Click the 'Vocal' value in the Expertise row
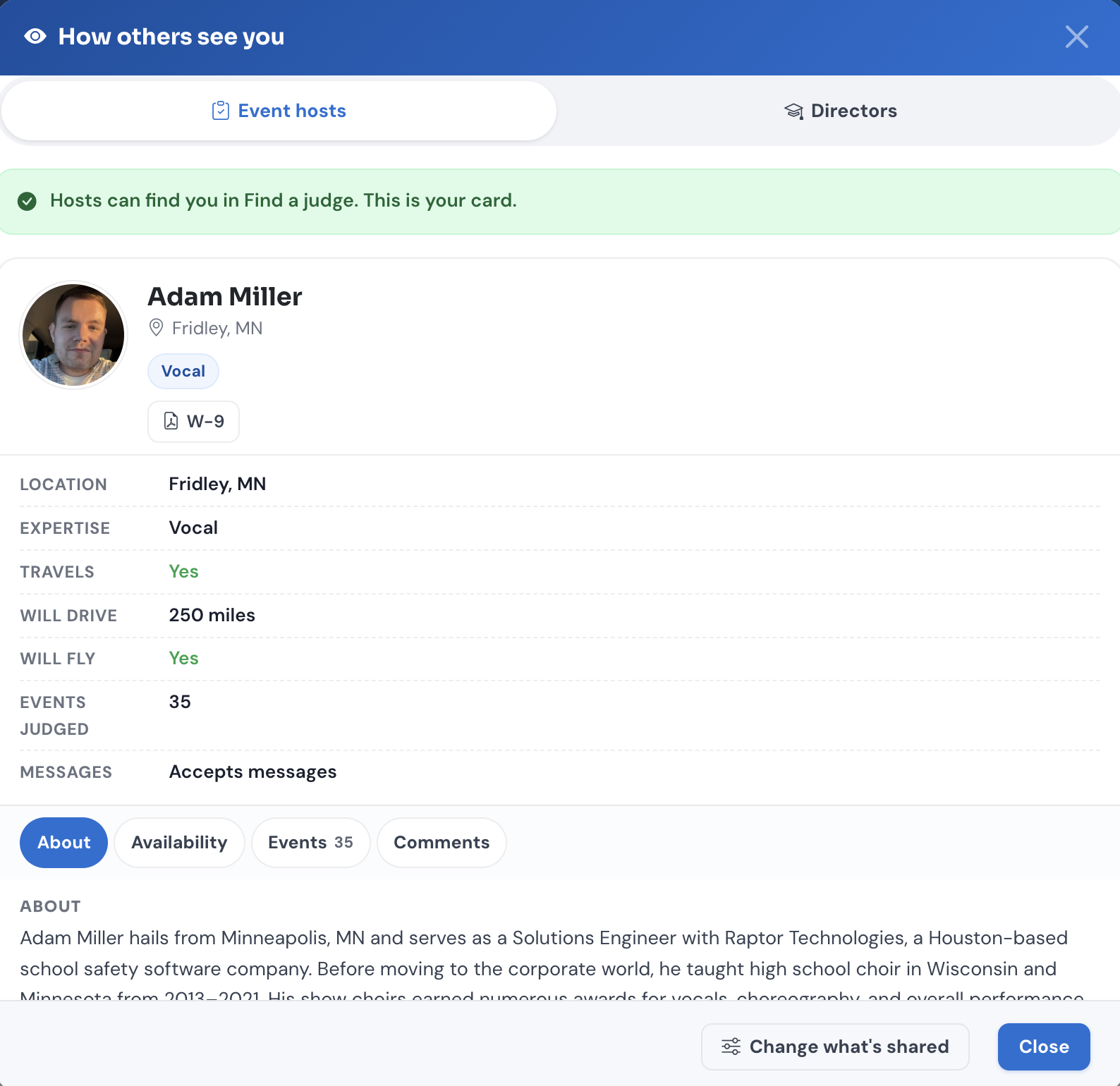Viewport: 1120px width, 1086px height. pos(193,527)
